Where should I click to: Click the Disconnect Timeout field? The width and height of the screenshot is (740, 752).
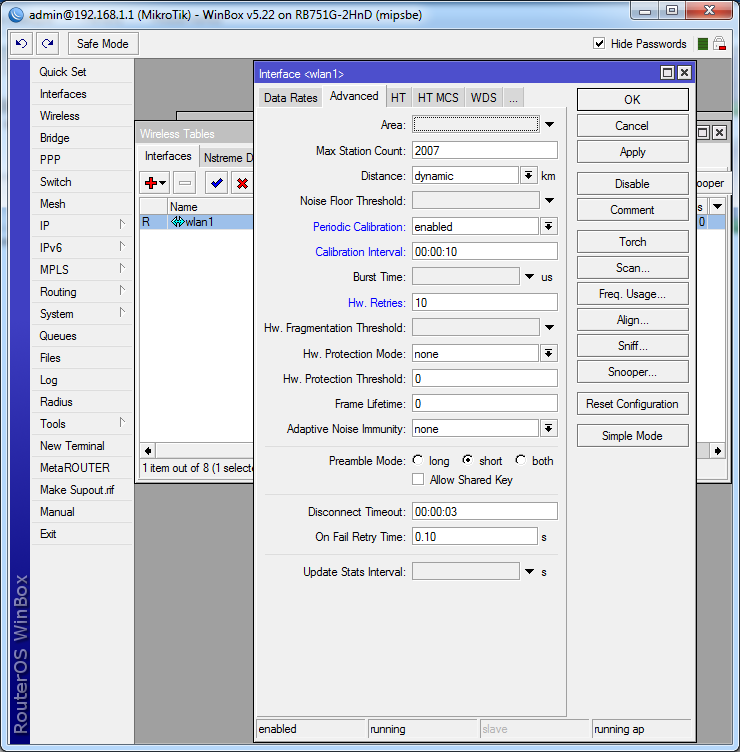(485, 511)
